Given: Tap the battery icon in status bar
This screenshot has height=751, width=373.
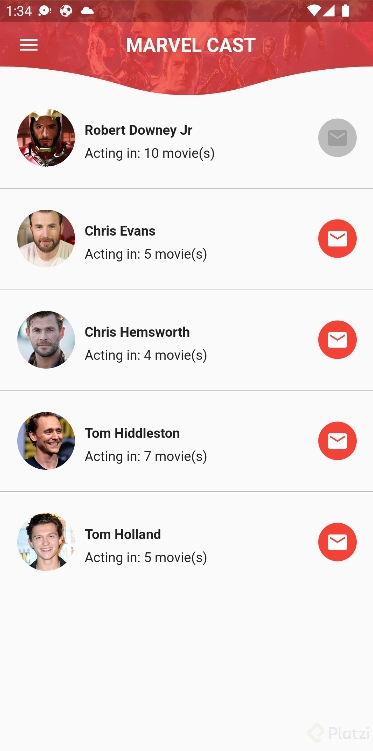Looking at the screenshot, I should click(345, 11).
